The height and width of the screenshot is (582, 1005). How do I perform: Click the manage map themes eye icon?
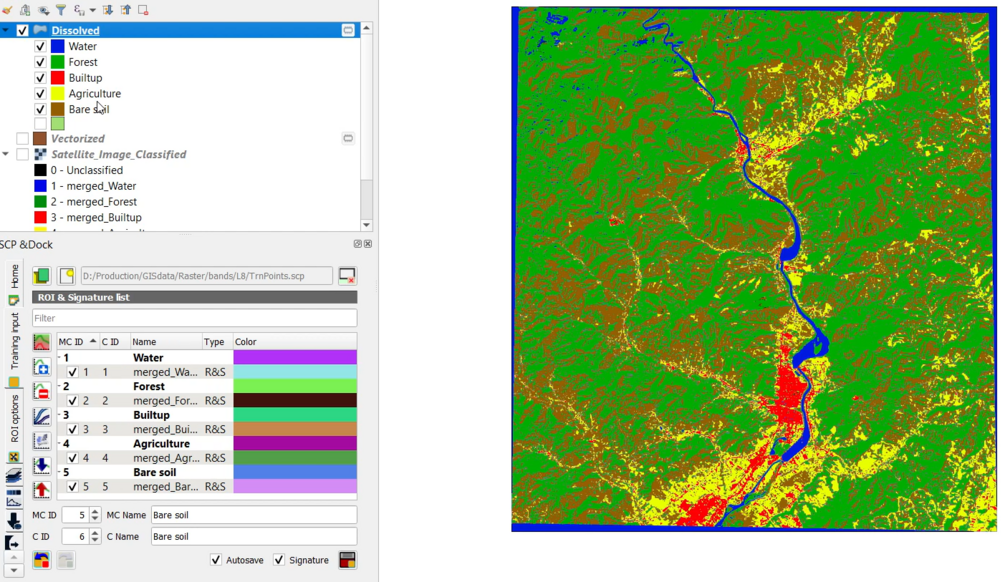(44, 10)
